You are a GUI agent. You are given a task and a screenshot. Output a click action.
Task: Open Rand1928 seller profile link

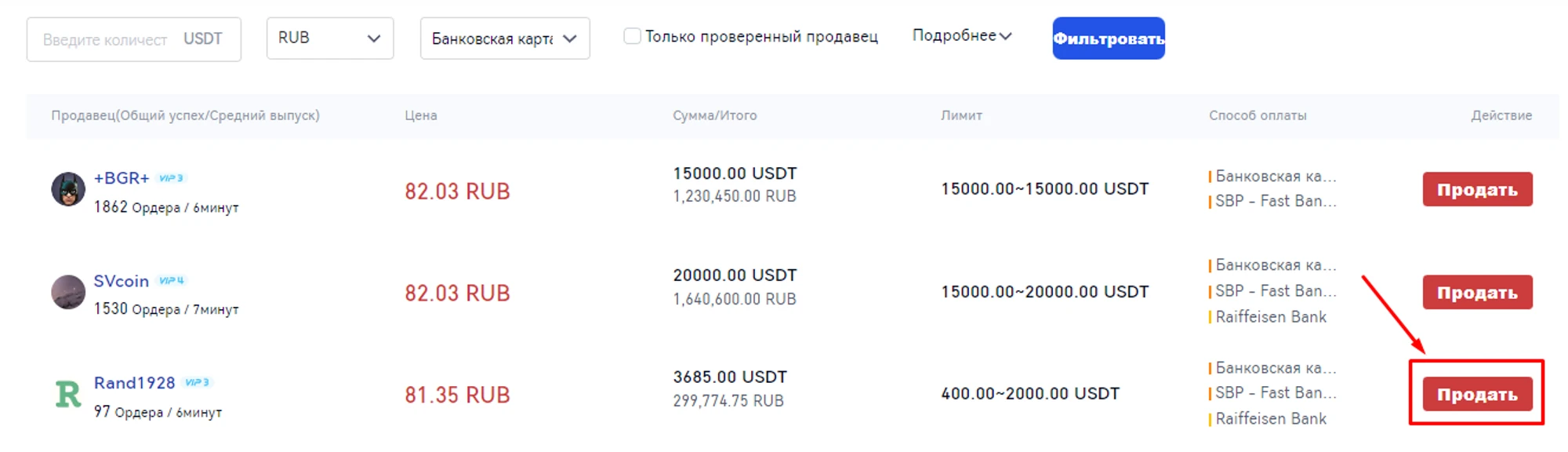[x=134, y=383]
